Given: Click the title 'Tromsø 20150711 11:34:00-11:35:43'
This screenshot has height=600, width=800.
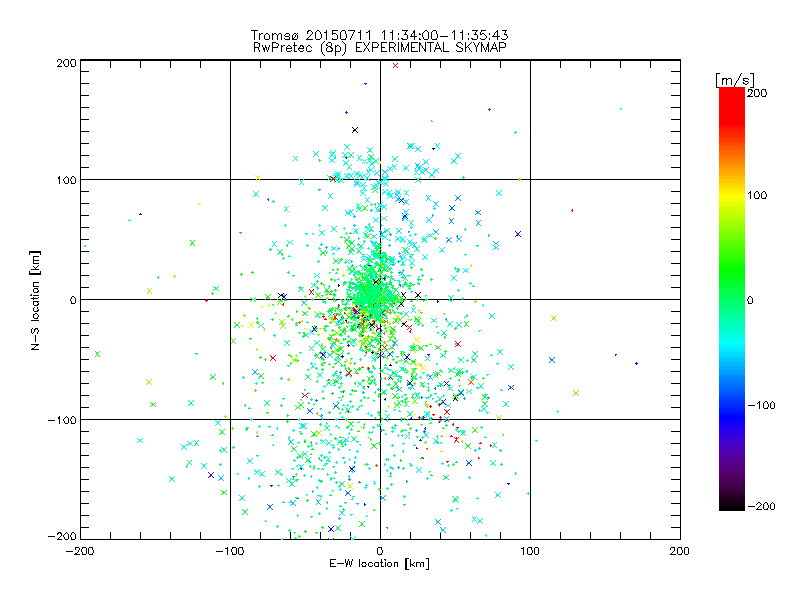Looking at the screenshot, I should [x=379, y=35].
